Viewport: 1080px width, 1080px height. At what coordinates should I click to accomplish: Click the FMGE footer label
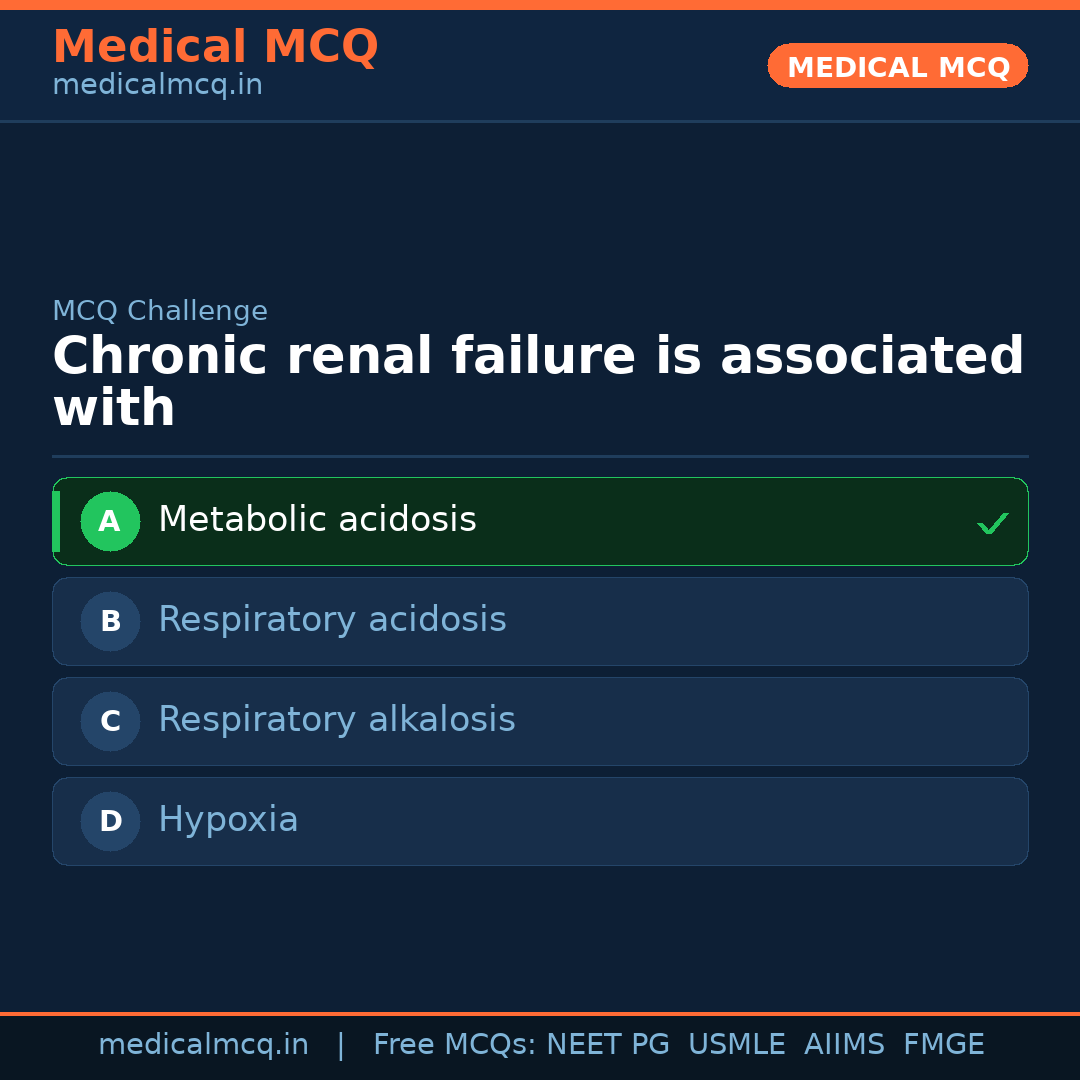(943, 1045)
